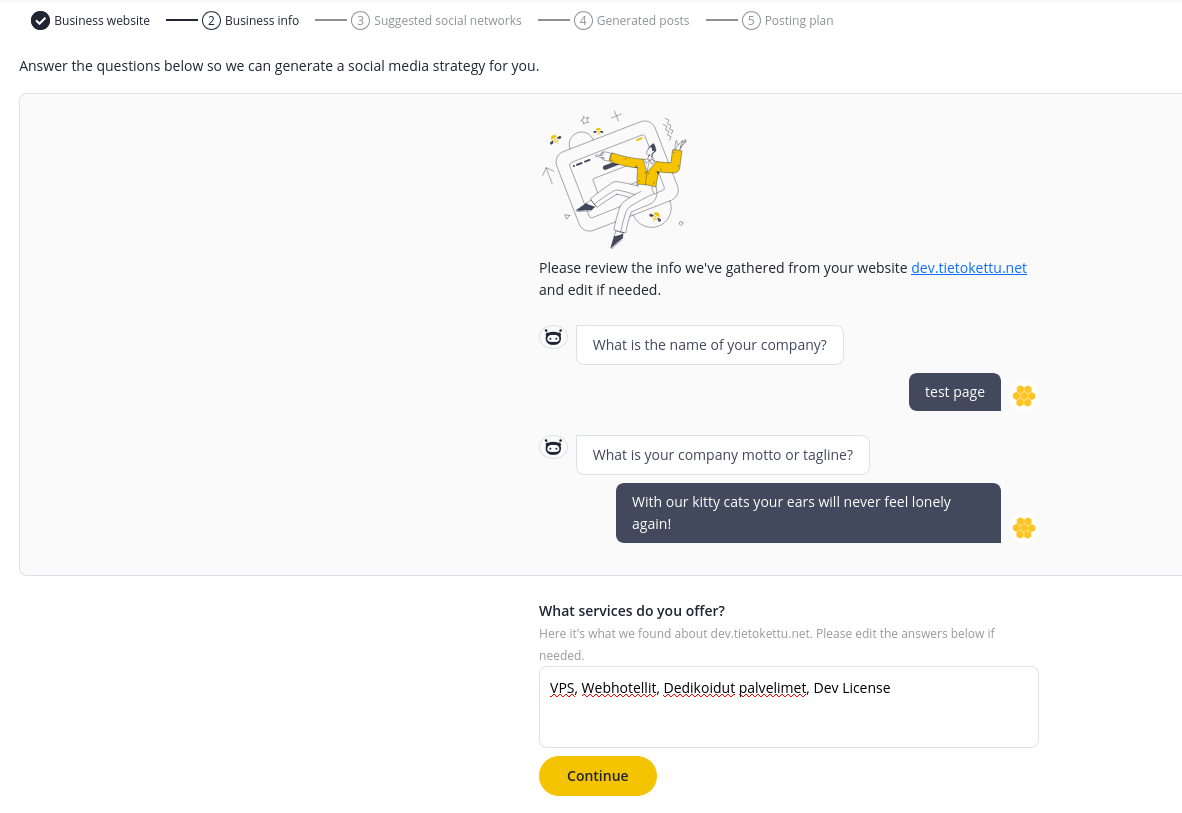Click the bot avatar beside motto question
This screenshot has height=813, width=1182.
click(x=553, y=447)
